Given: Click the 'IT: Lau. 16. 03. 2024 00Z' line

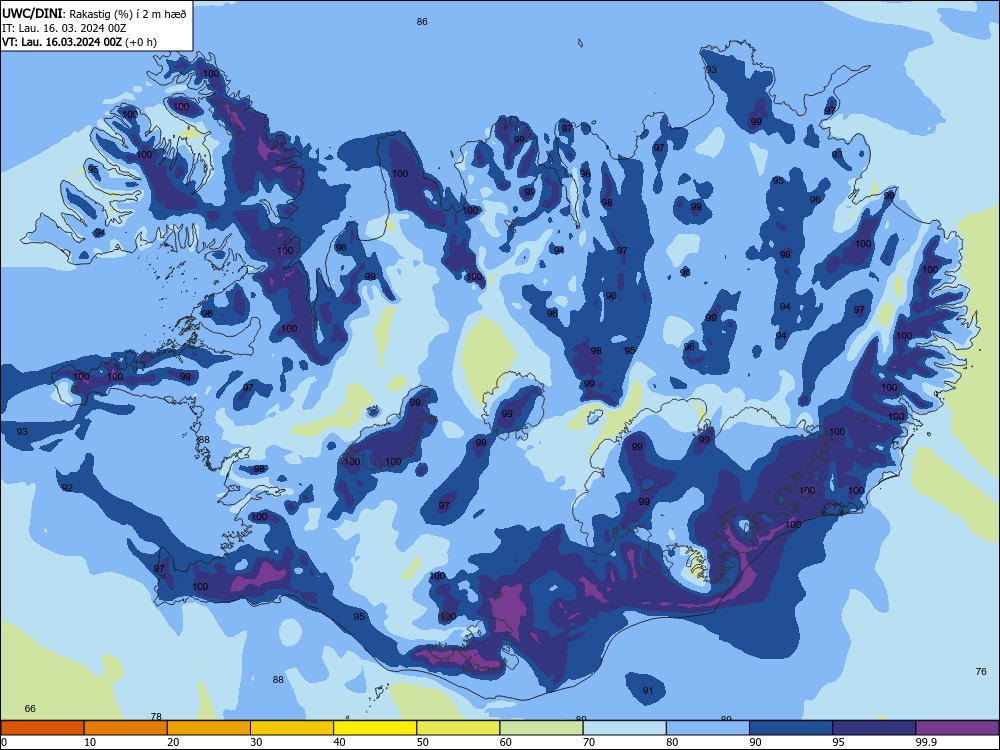Looking at the screenshot, I should [x=64, y=29].
